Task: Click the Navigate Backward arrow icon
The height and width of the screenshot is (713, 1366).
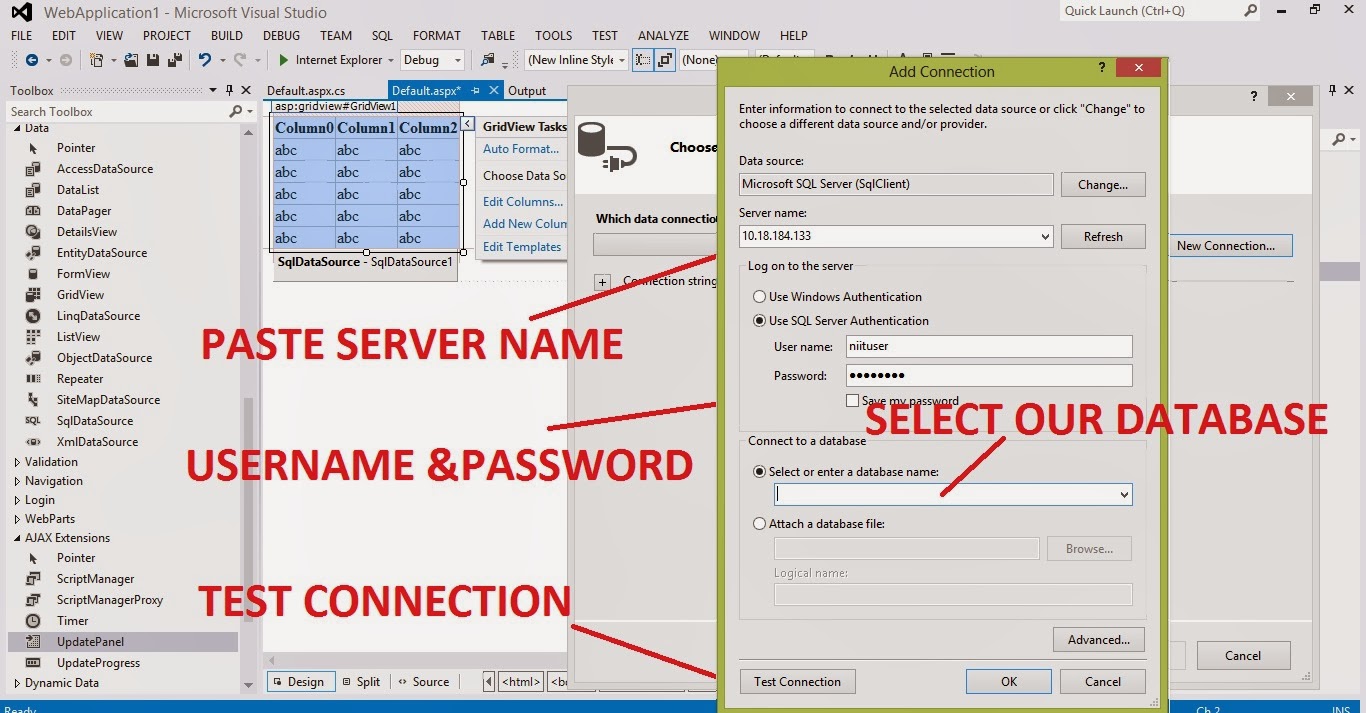Action: [32, 60]
